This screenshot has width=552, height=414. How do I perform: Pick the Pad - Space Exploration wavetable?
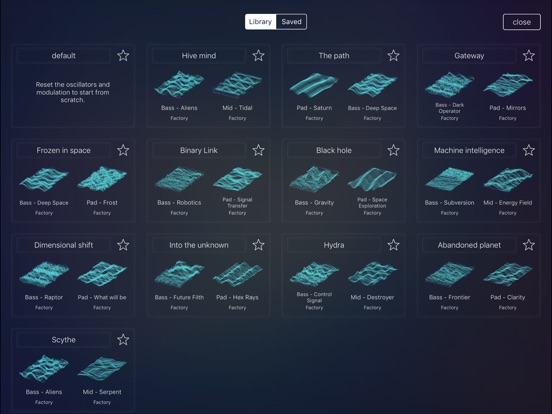click(x=372, y=180)
